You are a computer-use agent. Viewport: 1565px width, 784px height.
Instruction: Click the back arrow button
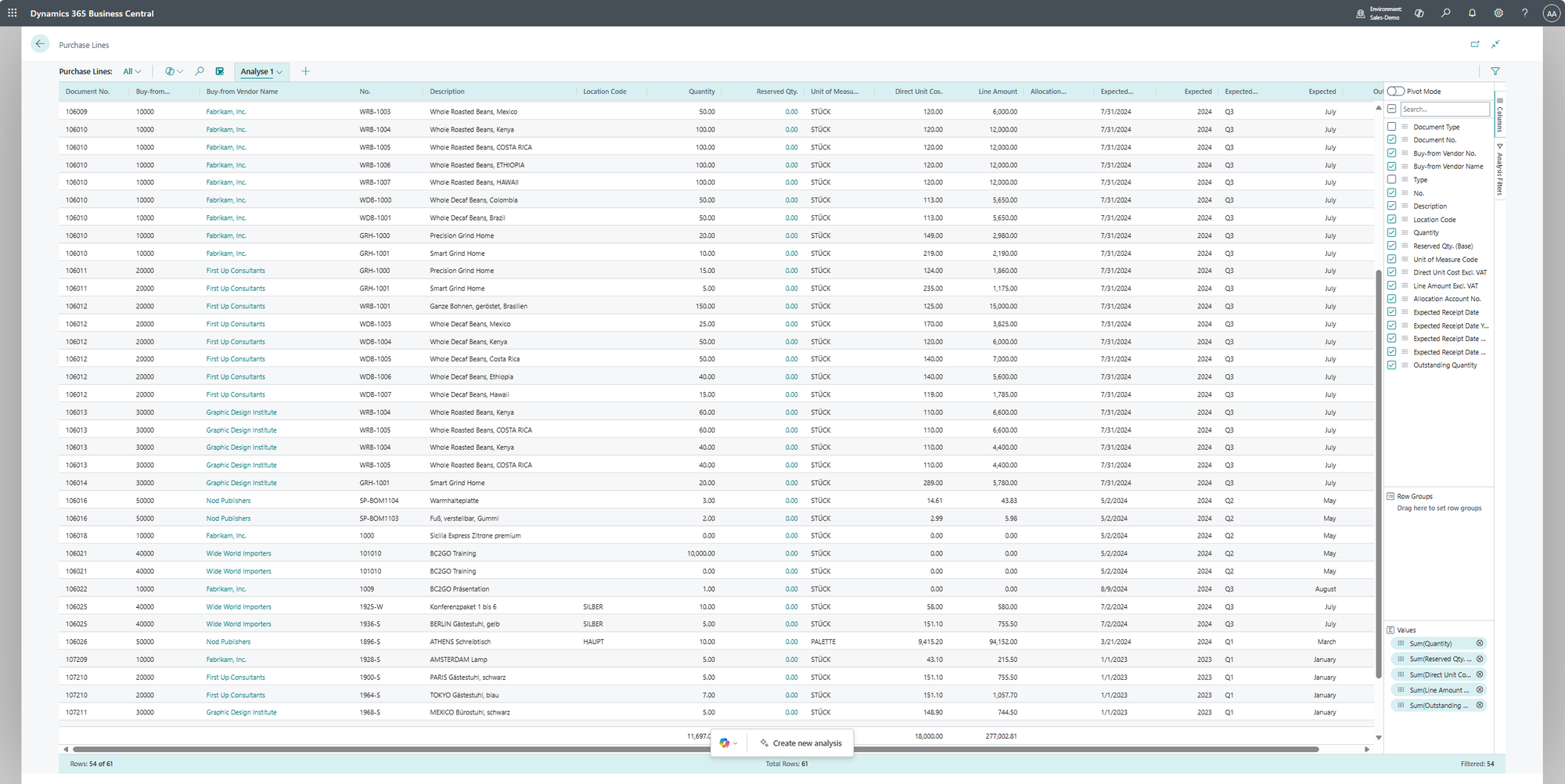40,44
